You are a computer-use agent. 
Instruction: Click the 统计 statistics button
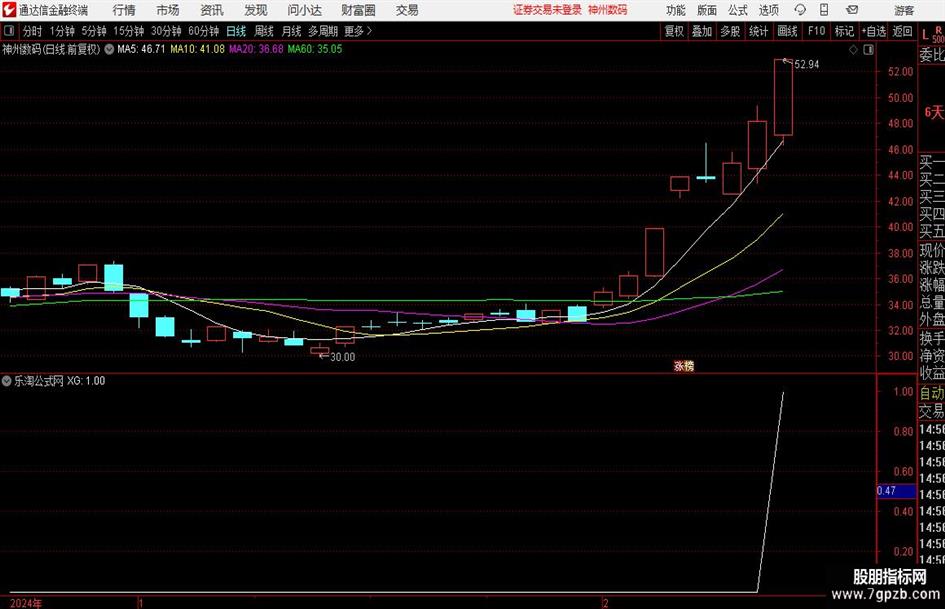759,31
